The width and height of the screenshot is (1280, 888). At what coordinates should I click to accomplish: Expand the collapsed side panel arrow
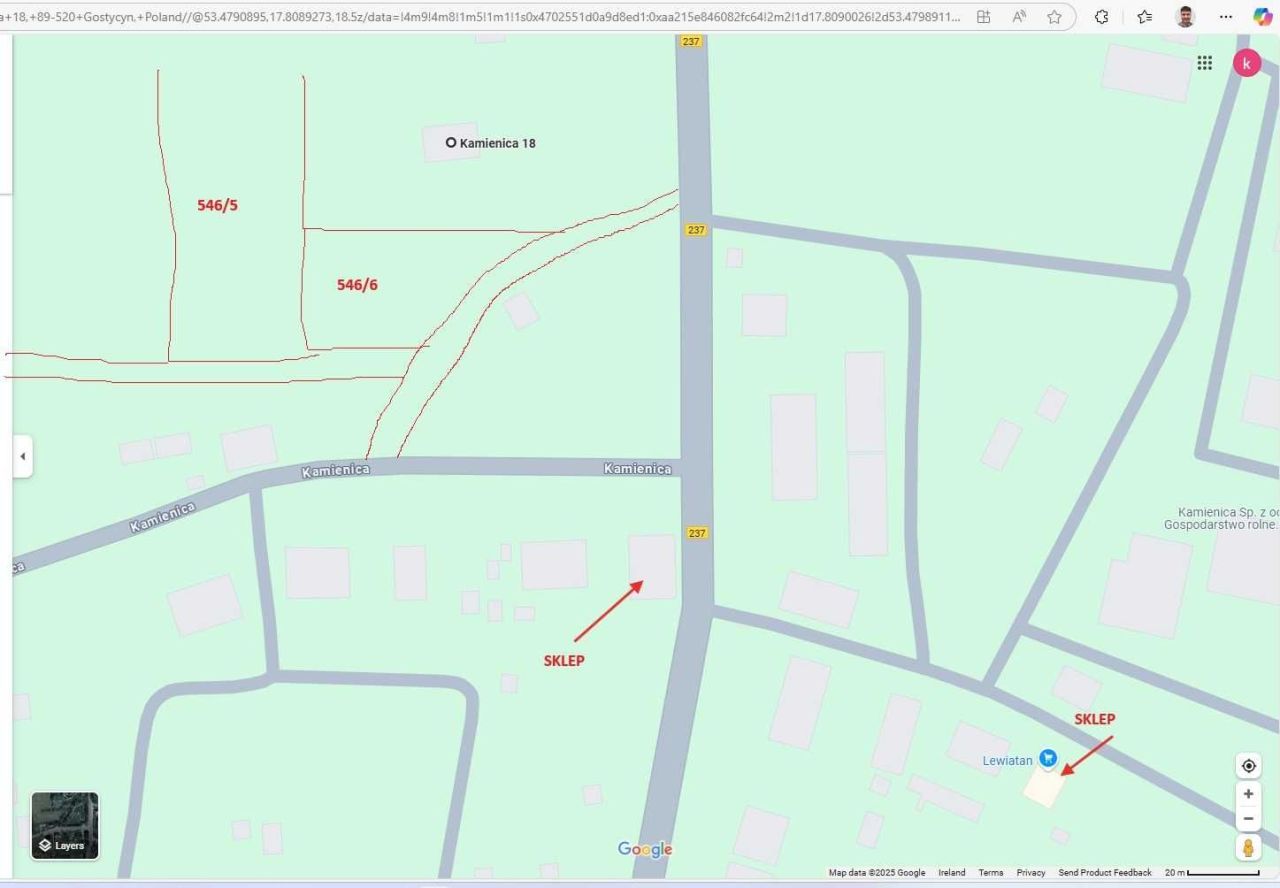[x=22, y=457]
